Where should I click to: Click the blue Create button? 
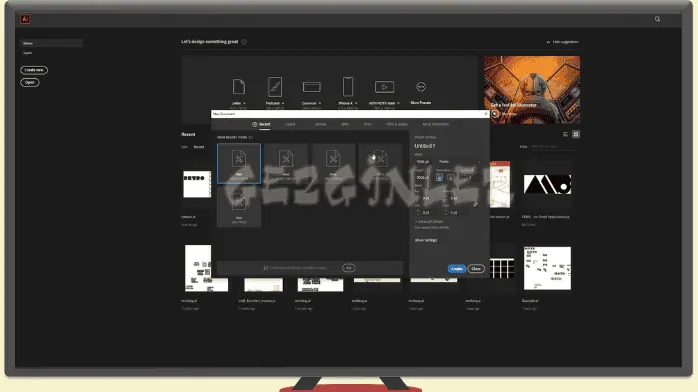point(457,269)
